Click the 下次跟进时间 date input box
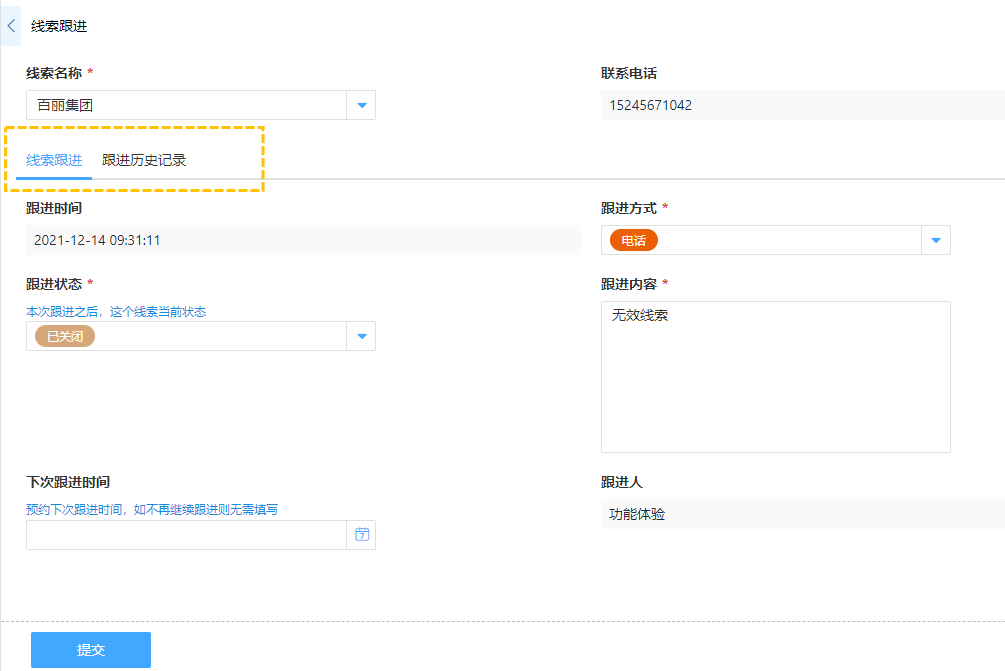Screen dimensions: 1005x671 (x=186, y=535)
